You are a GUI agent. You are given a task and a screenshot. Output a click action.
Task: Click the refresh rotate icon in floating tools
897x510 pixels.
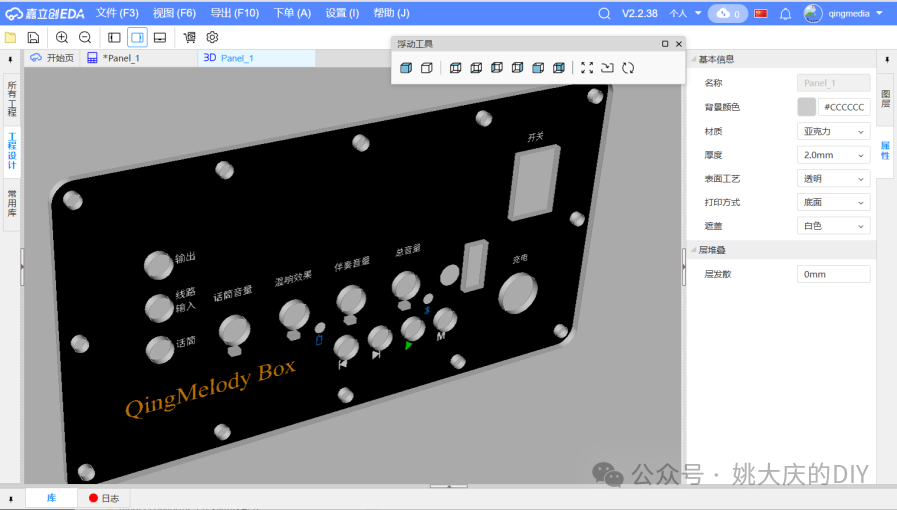pos(628,68)
